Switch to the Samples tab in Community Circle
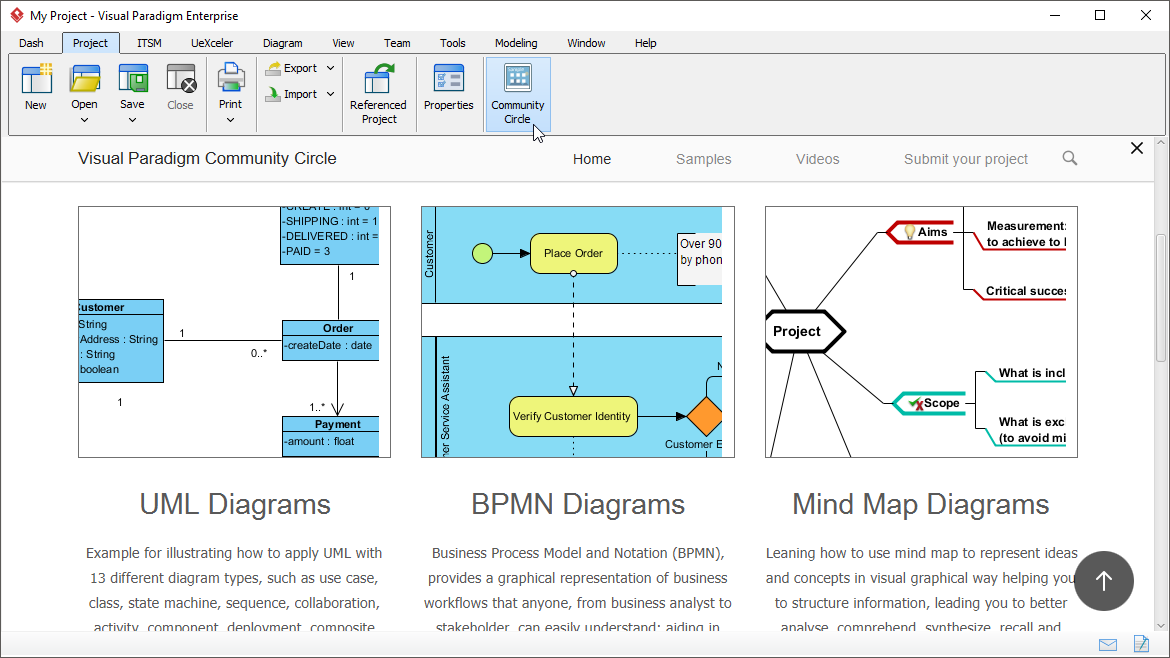1170x658 pixels. pyautogui.click(x=703, y=158)
